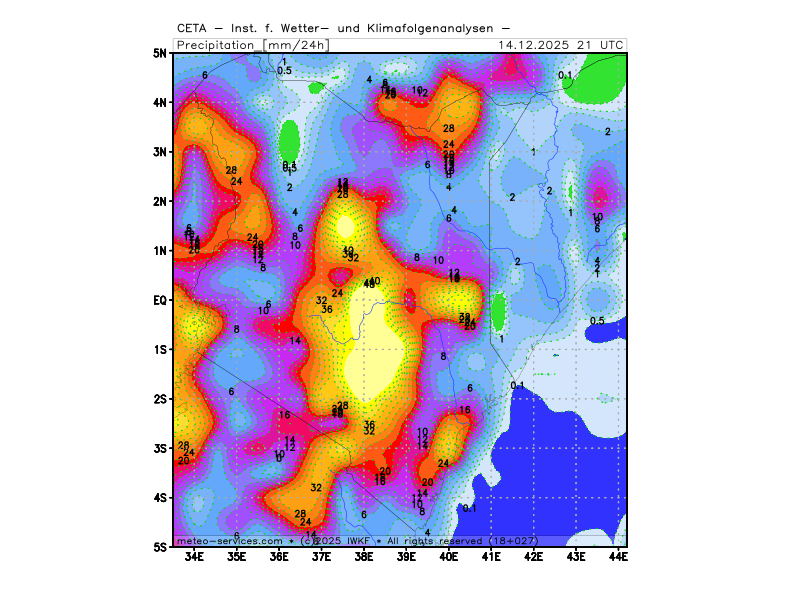Click the 2N latitude axis label
800x600 pixels.
click(158, 201)
